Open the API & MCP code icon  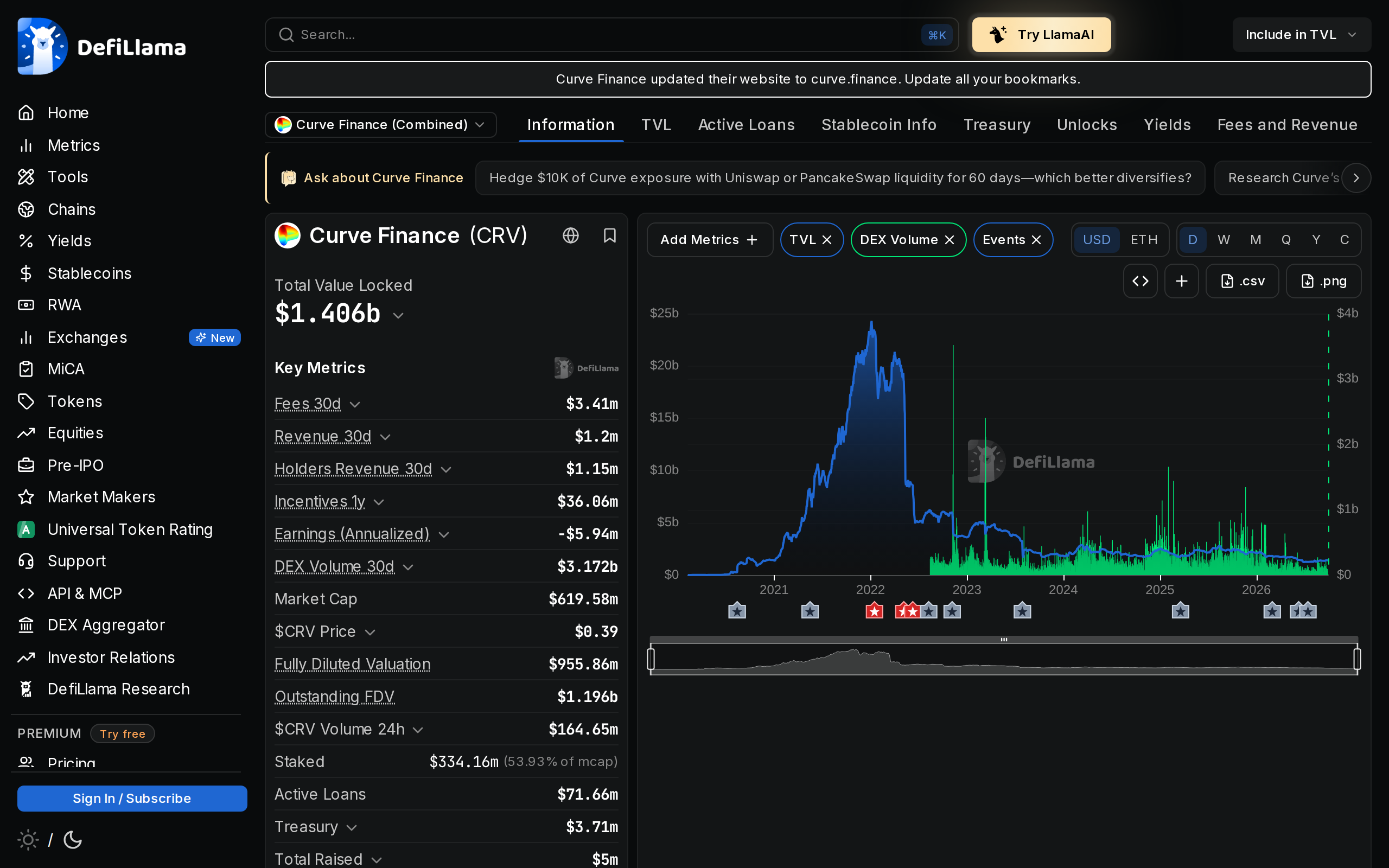[26, 593]
